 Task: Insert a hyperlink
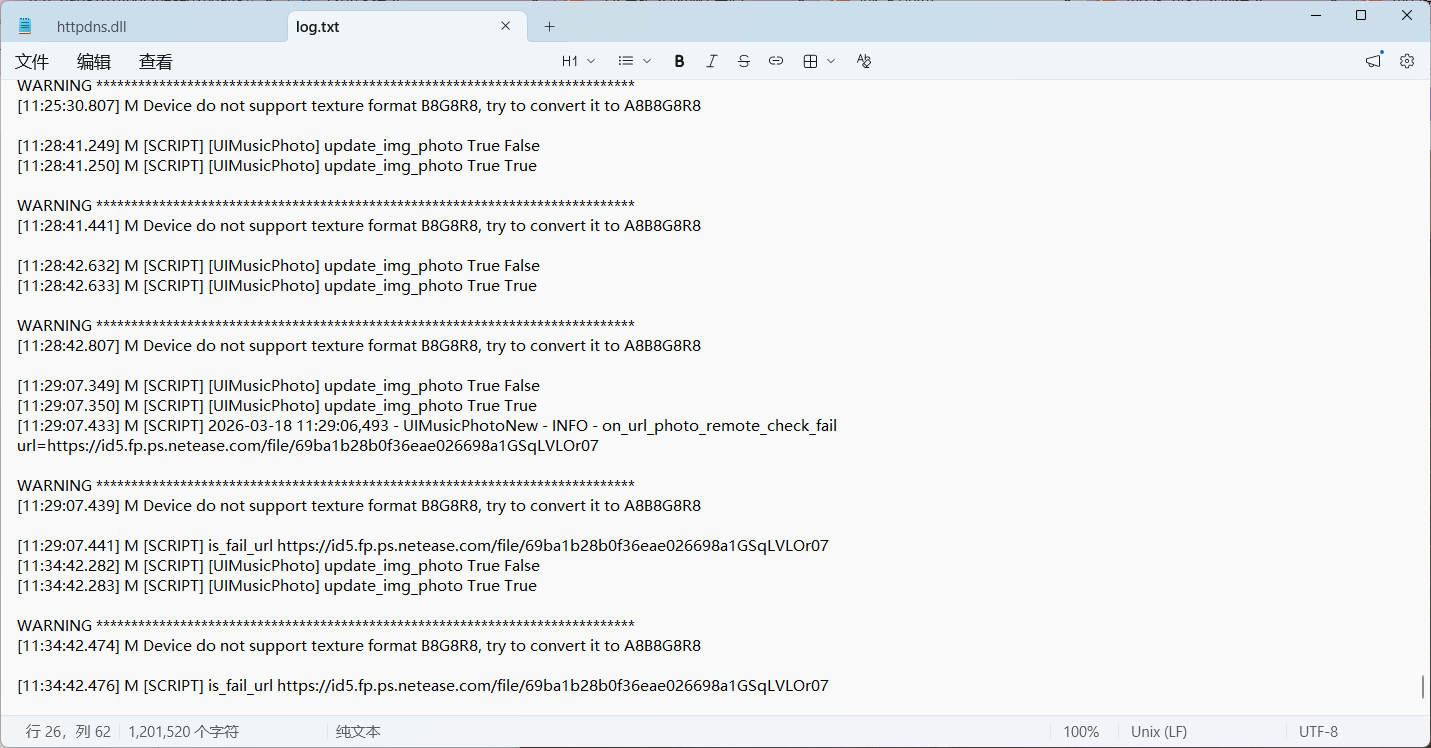(775, 61)
